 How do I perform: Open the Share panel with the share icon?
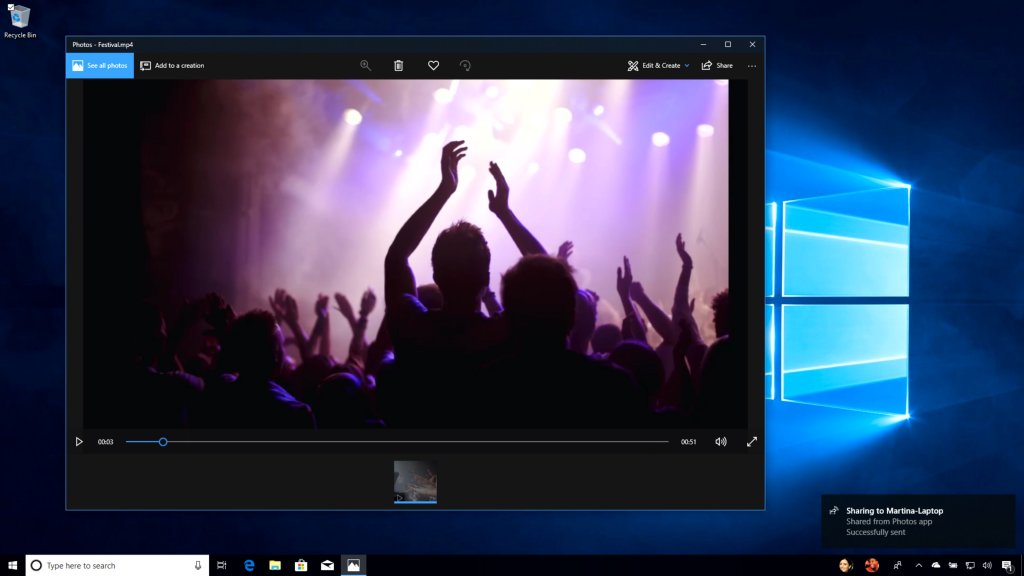coord(717,65)
